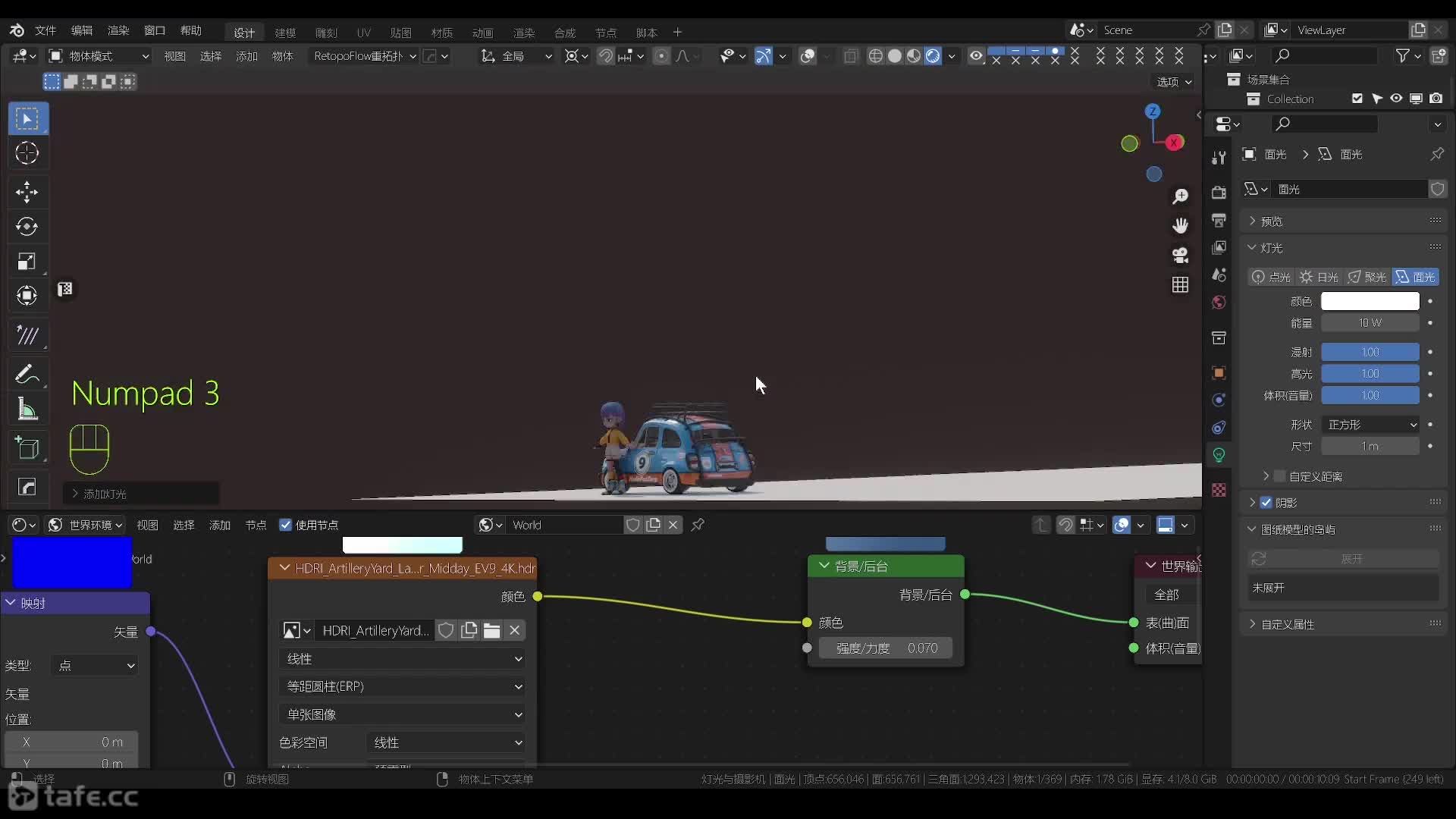Click the pan view hand gizmo
Viewport: 1456px width, 819px height.
pos(1180,225)
